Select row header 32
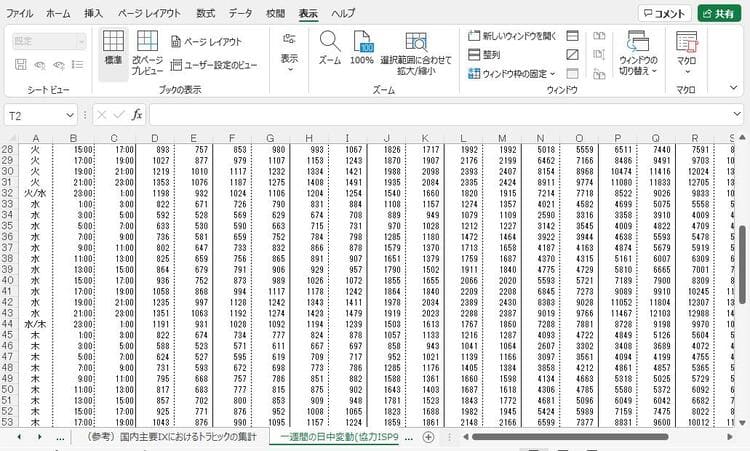 pos(8,193)
